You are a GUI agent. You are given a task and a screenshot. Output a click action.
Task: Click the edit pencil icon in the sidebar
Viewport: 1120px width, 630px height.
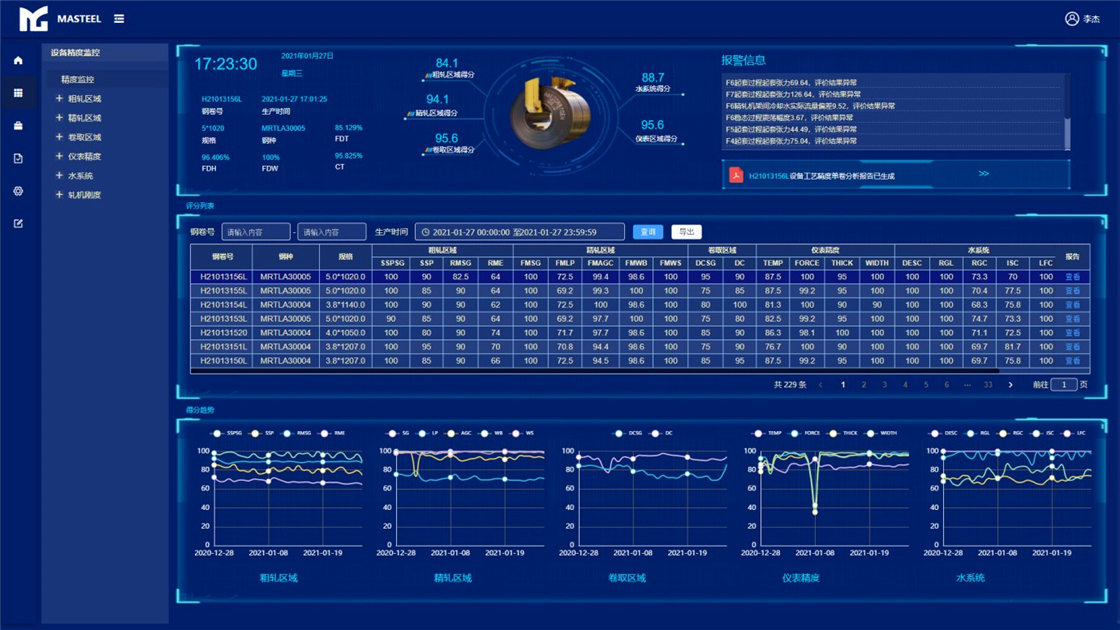coord(18,223)
